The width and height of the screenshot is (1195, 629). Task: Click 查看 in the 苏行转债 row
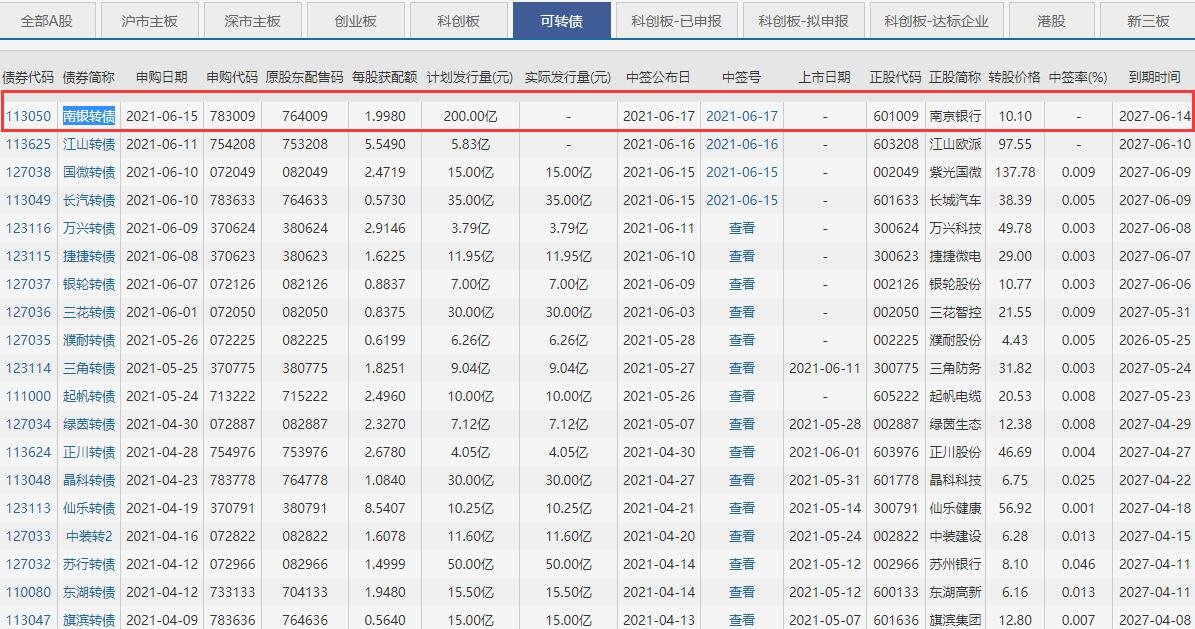(742, 564)
